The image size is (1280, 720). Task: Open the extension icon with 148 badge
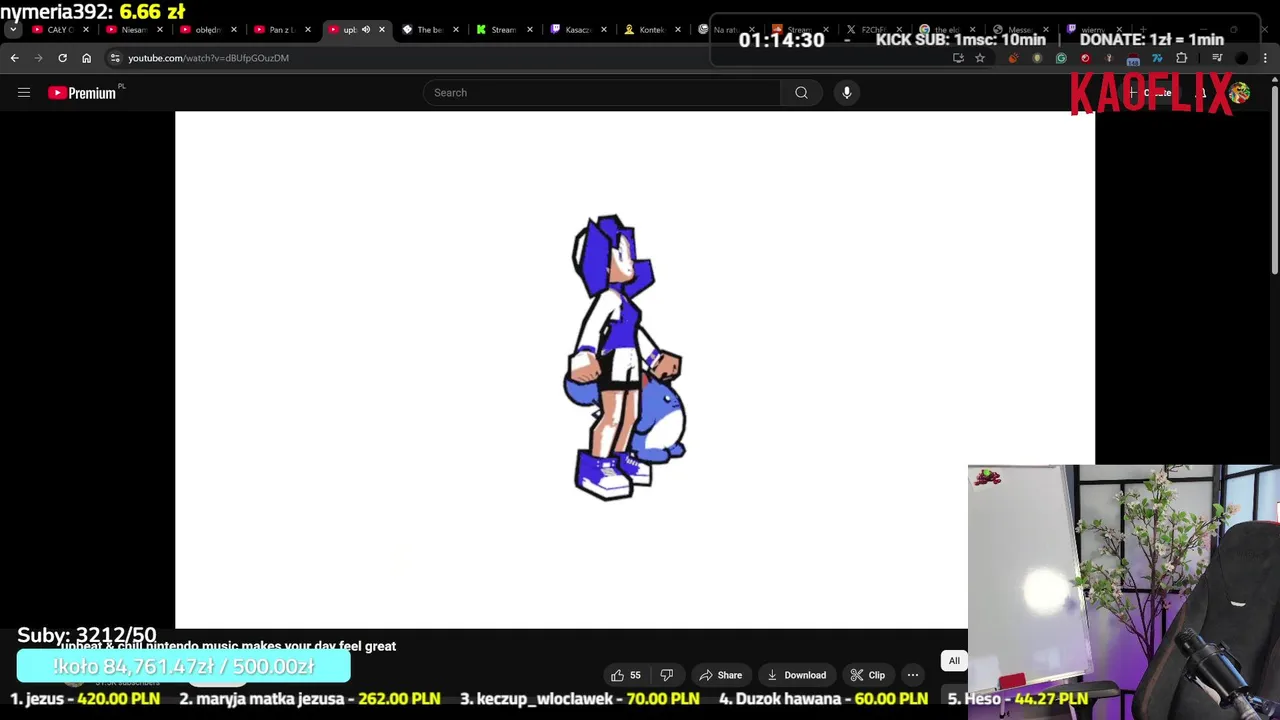[1133, 59]
